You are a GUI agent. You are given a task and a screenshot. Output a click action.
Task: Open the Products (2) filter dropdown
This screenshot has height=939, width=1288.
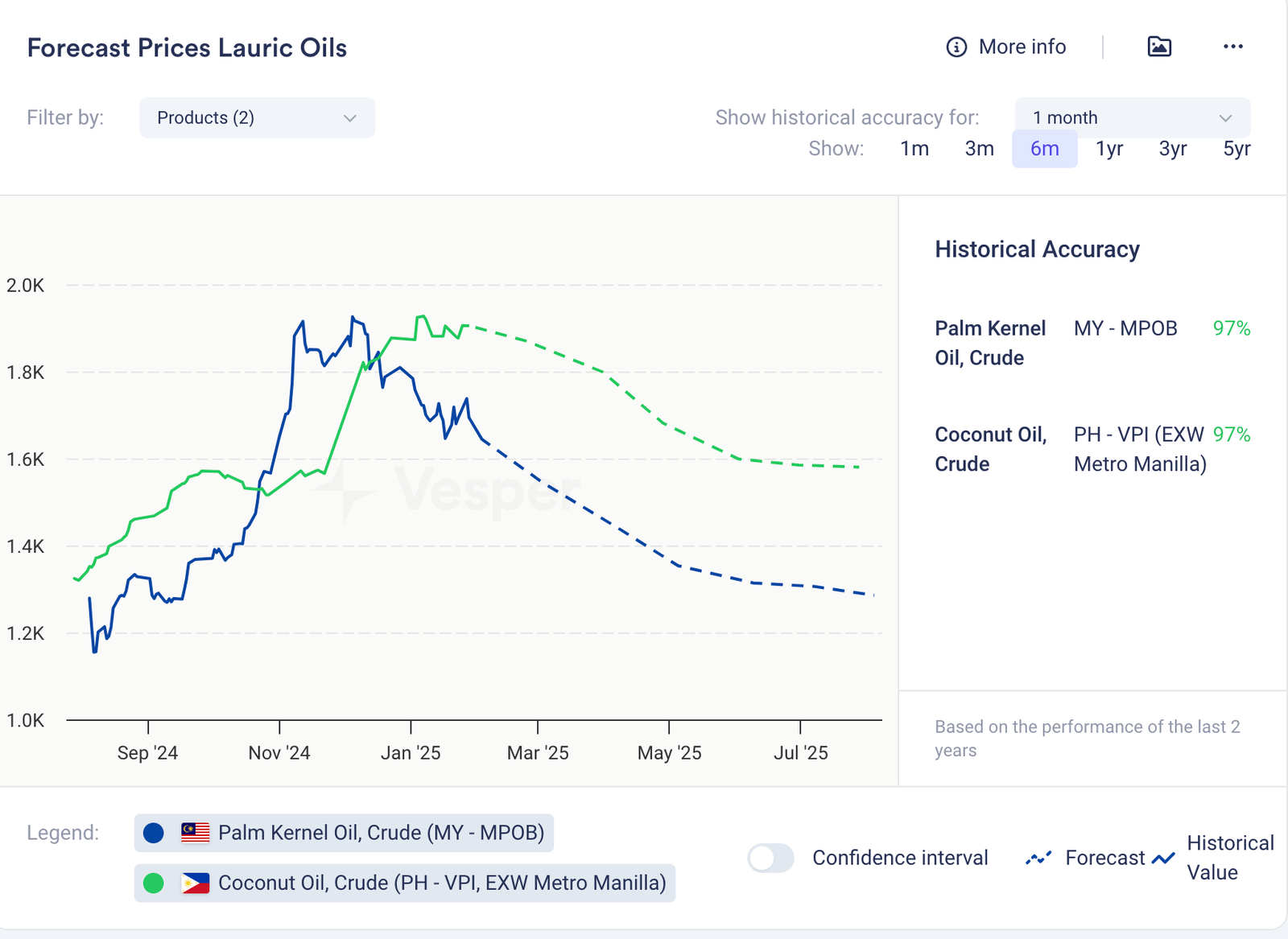pyautogui.click(x=256, y=118)
